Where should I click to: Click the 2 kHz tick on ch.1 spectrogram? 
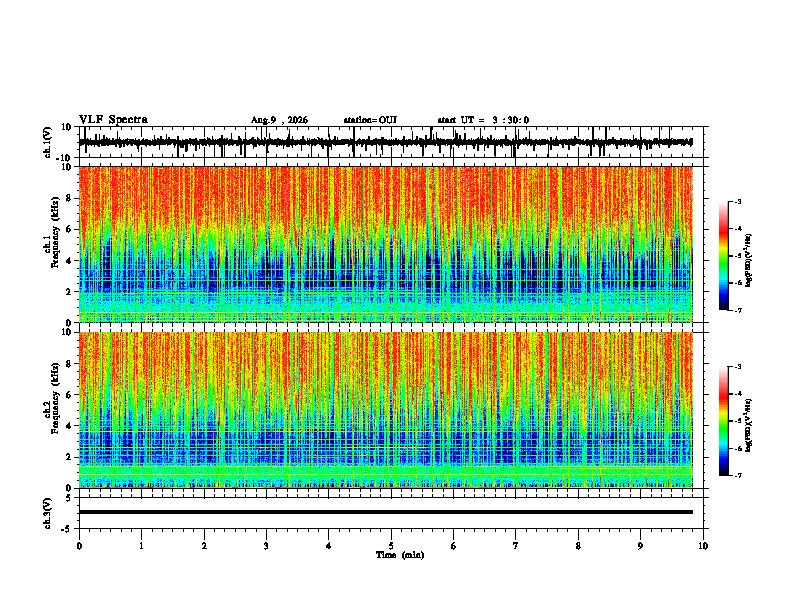[70, 292]
